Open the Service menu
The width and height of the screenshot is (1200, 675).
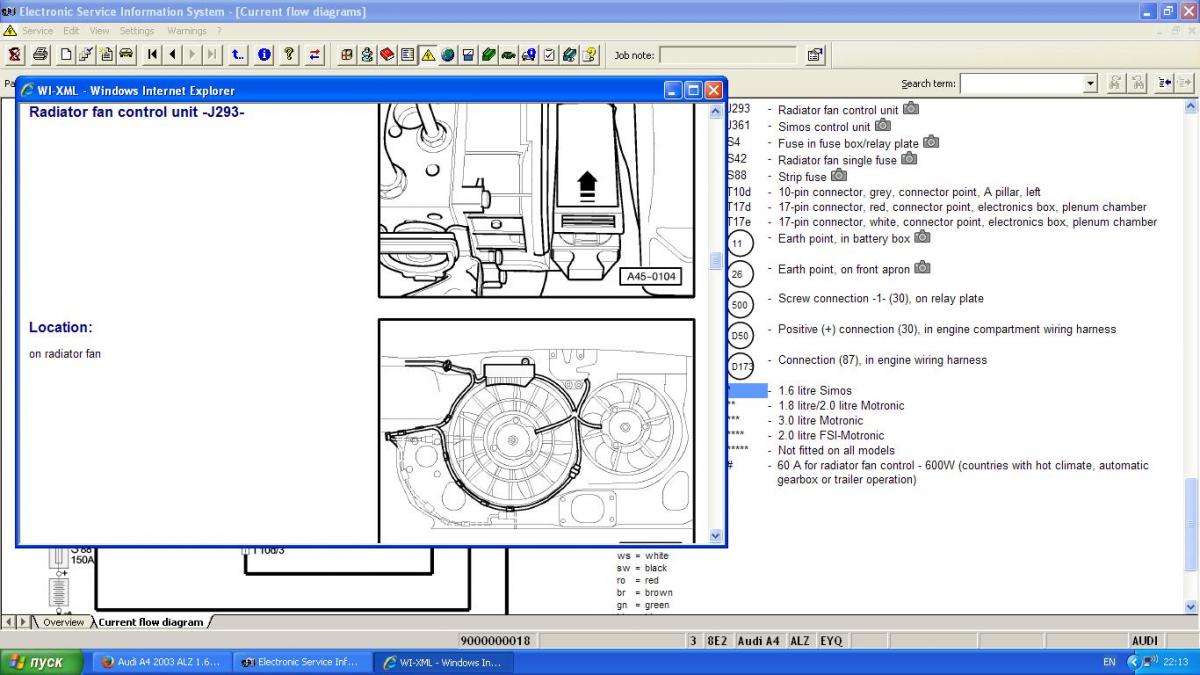pyautogui.click(x=37, y=31)
